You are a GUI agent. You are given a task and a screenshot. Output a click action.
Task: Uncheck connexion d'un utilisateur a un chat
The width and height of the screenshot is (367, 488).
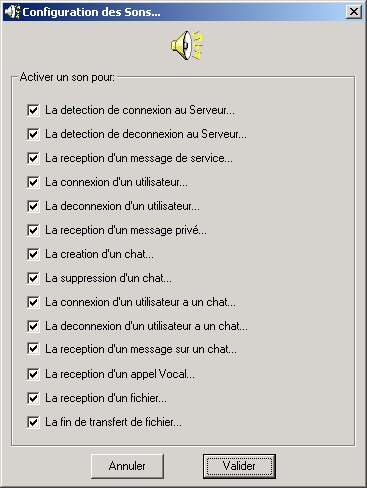pos(33,302)
